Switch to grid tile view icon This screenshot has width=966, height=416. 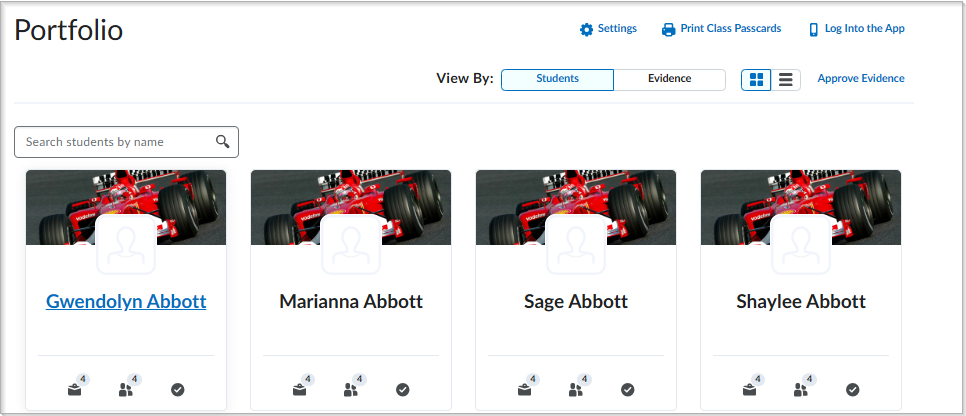pos(756,80)
